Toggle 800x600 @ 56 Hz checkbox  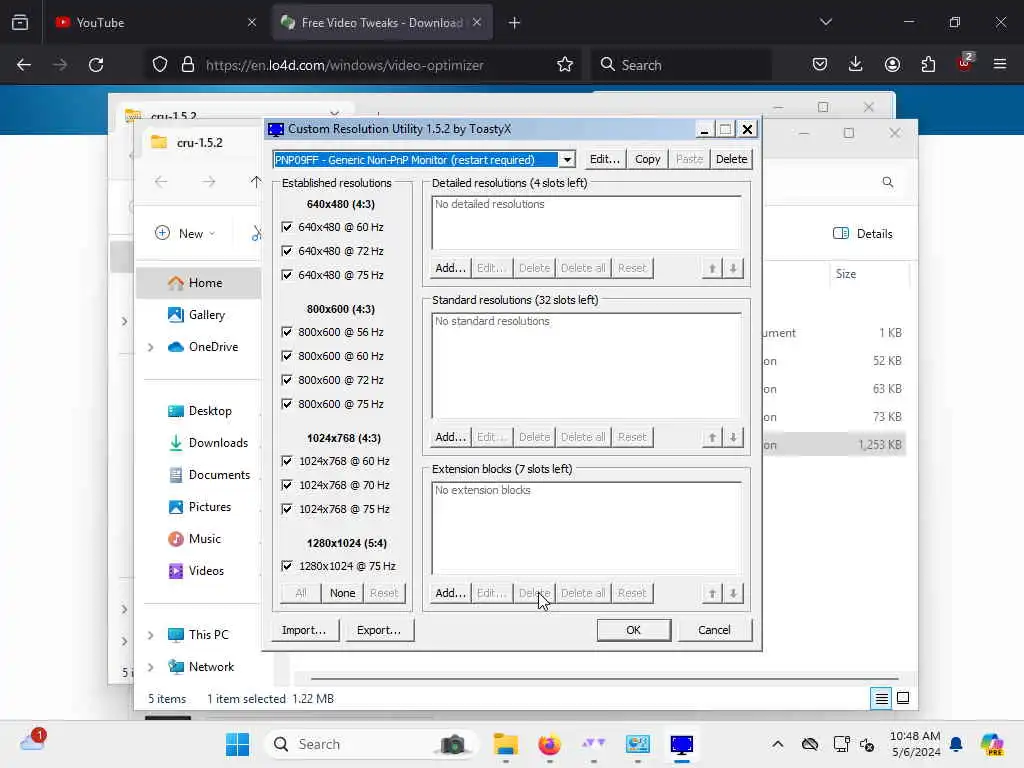coord(287,332)
